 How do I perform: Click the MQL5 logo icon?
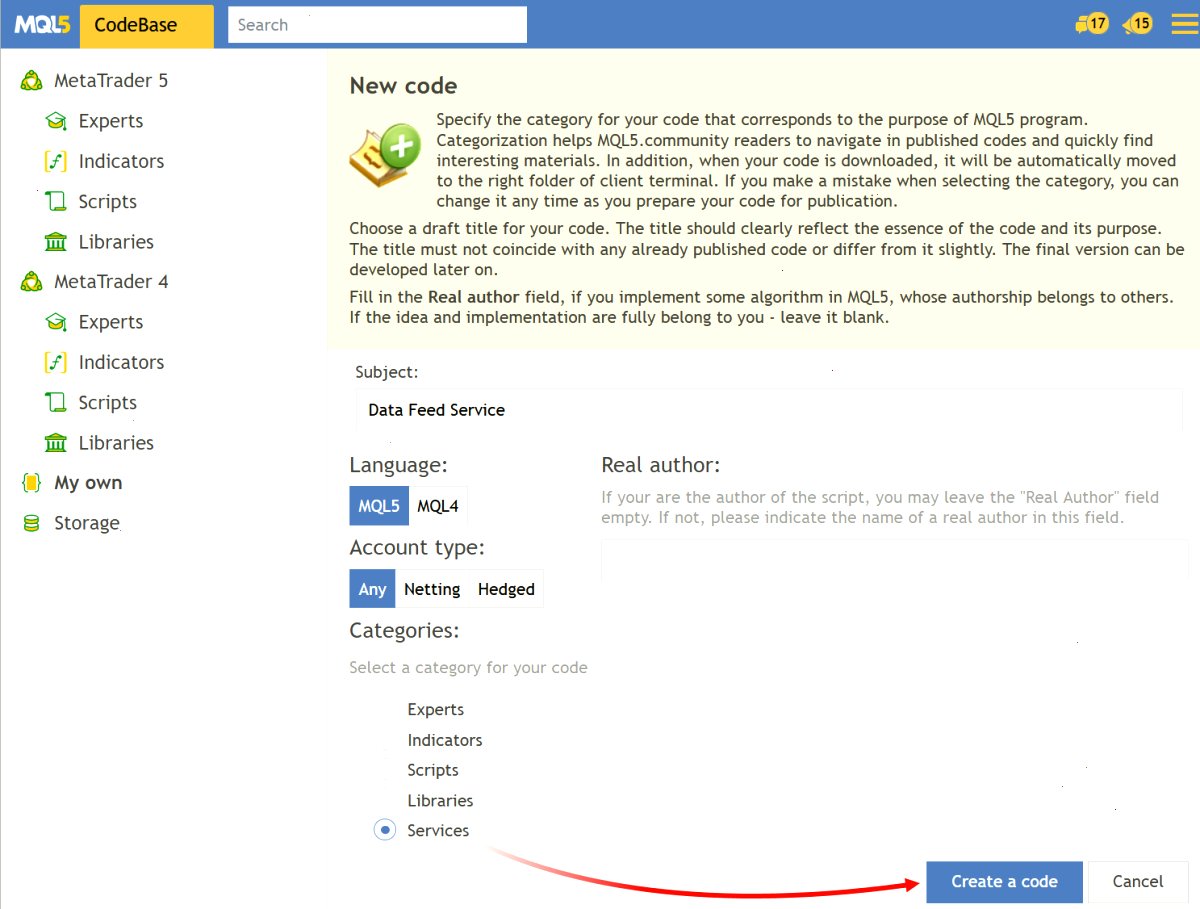coord(42,25)
